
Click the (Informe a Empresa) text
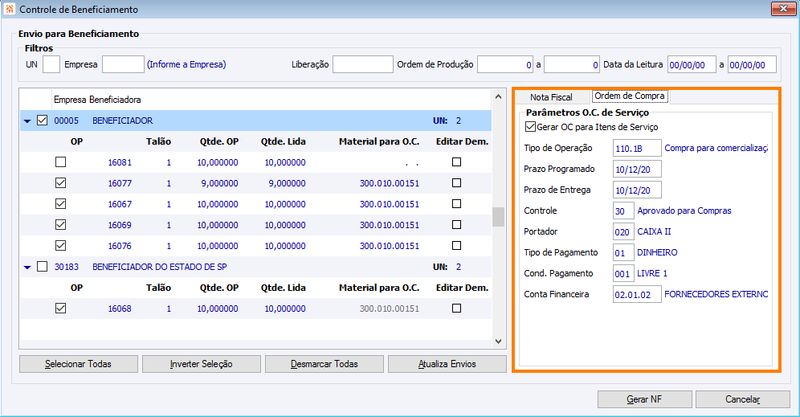click(x=186, y=64)
